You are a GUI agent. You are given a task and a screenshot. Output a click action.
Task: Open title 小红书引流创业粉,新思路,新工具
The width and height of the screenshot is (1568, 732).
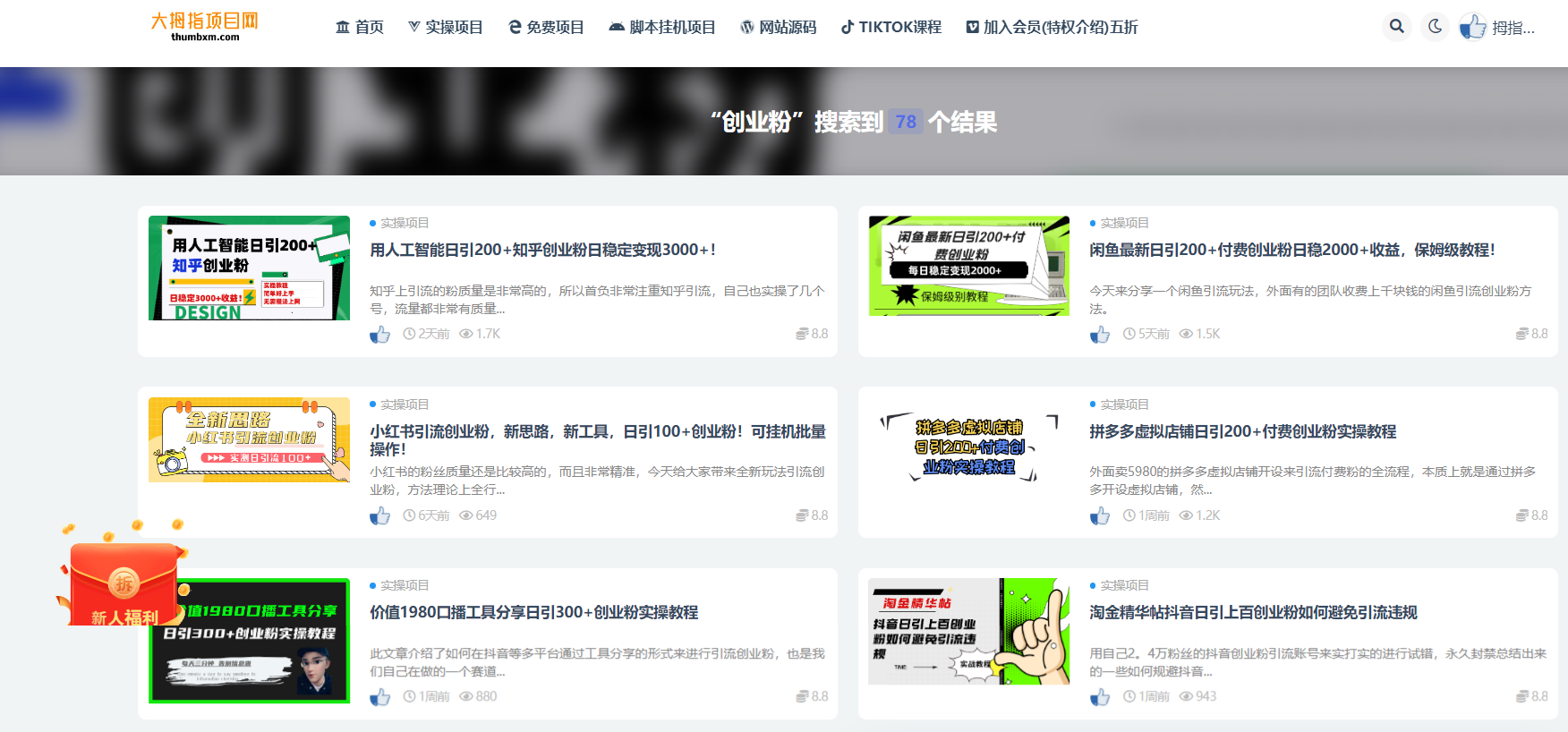[x=598, y=439]
